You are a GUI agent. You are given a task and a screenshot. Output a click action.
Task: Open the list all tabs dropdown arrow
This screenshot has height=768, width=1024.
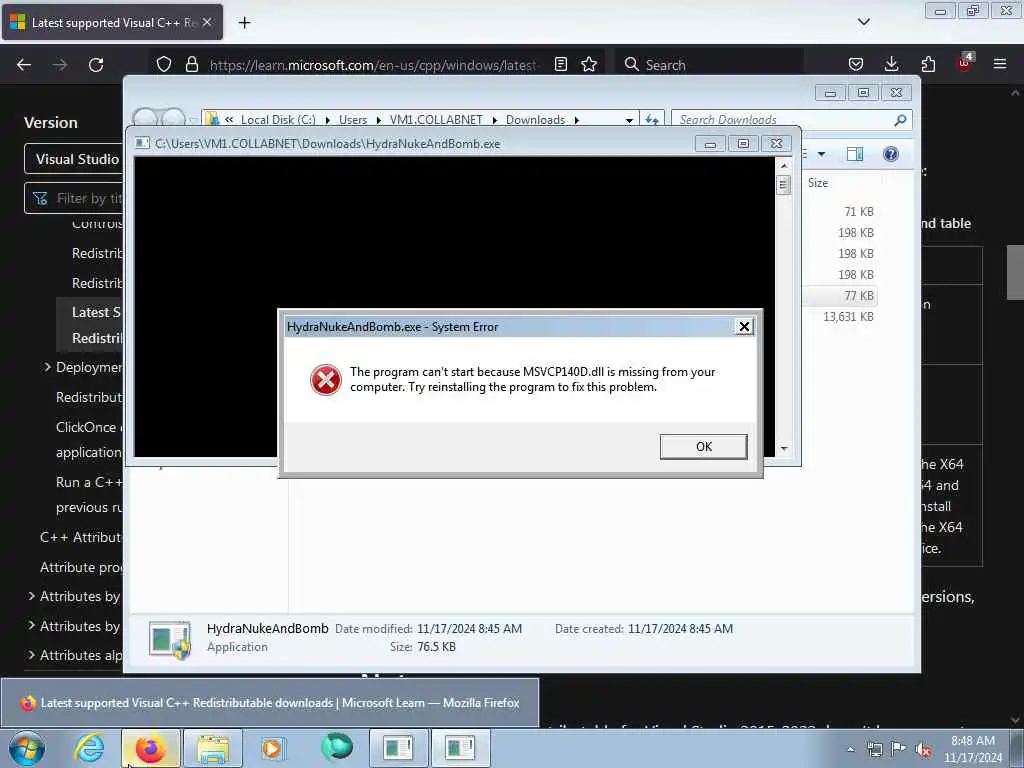(x=863, y=22)
